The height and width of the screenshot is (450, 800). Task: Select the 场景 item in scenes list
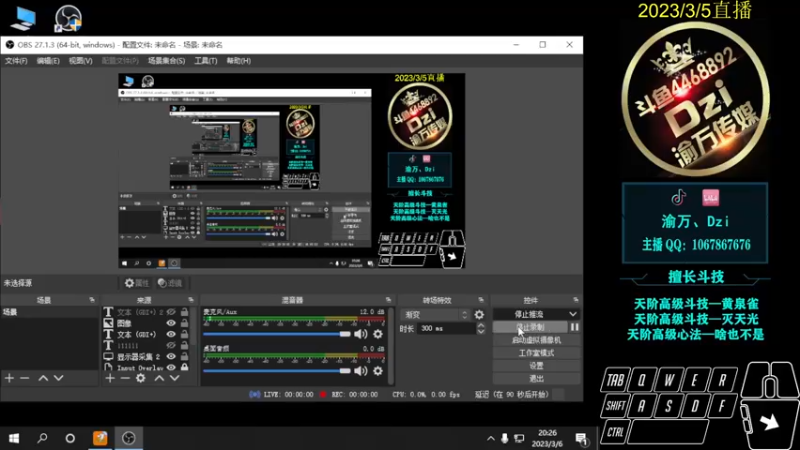pos(49,312)
